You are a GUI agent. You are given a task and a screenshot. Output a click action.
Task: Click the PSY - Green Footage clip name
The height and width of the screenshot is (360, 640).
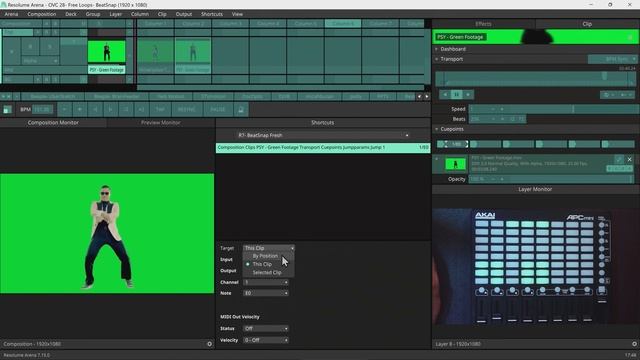tap(460, 37)
